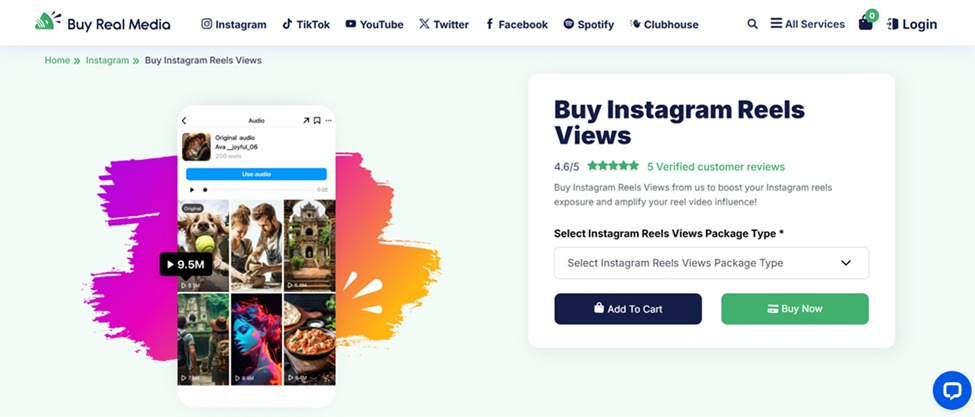Click the dropdown chevron arrow
Viewport: 975px width, 417px height.
click(x=846, y=263)
